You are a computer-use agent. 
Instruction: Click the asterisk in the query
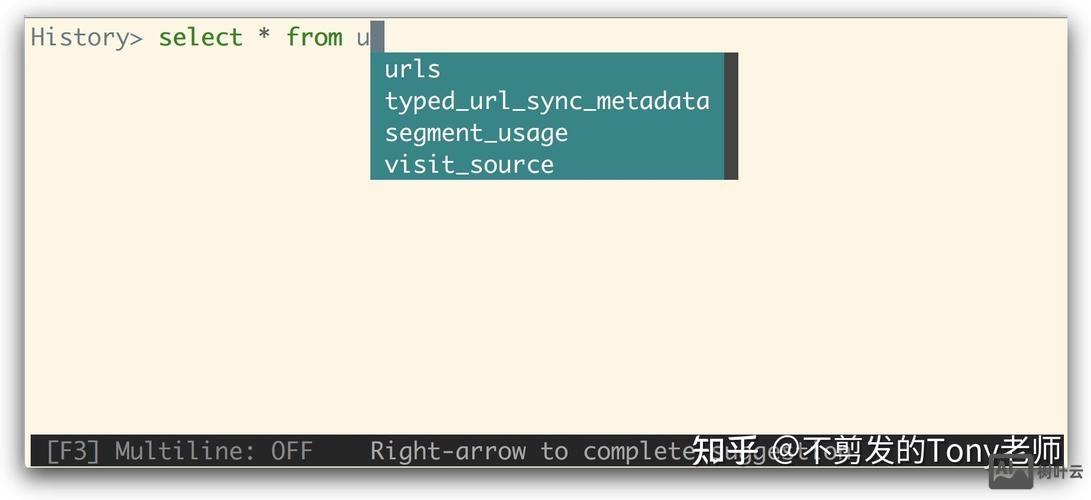pyautogui.click(x=265, y=38)
